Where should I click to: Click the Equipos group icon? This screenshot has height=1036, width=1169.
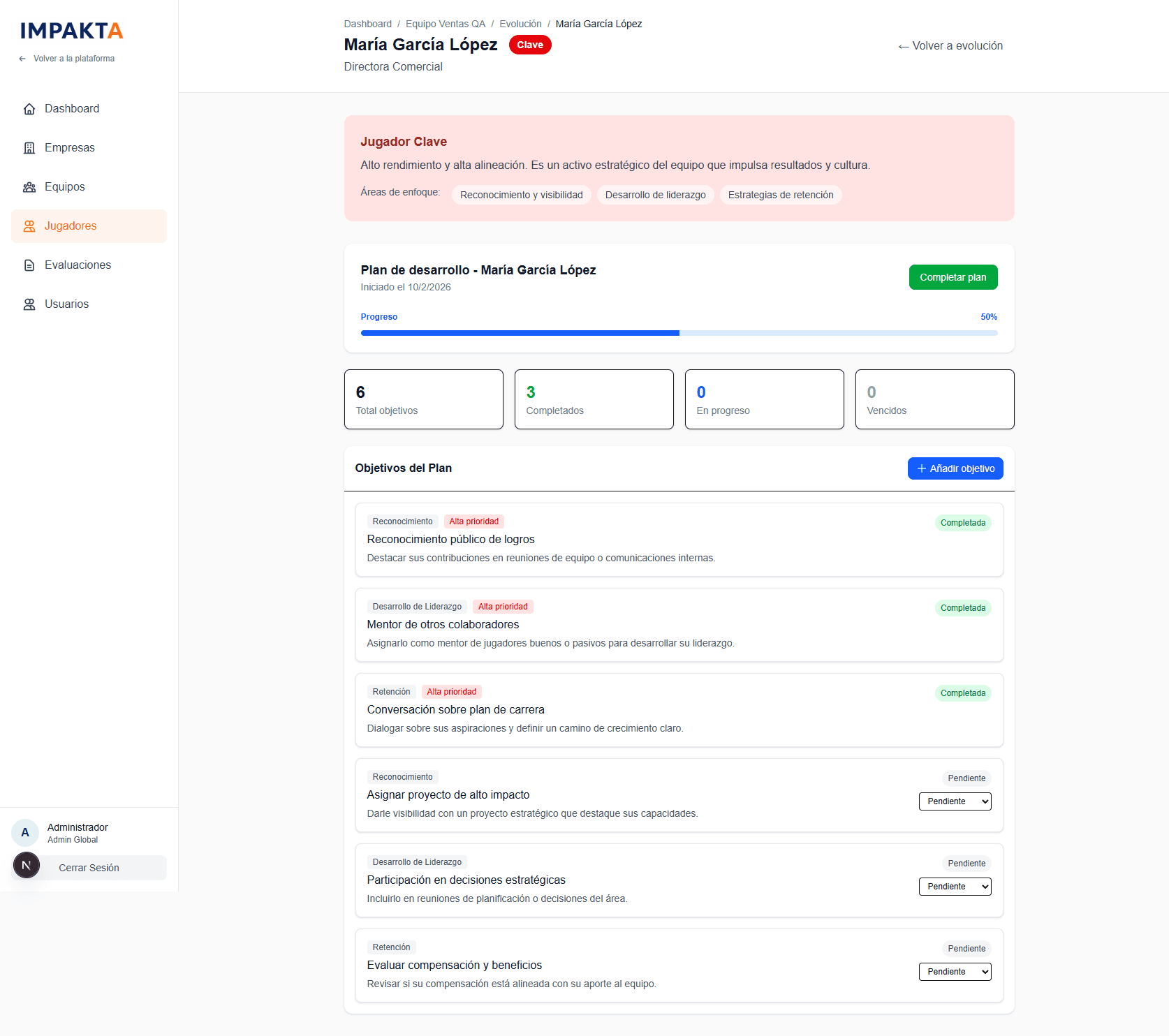[x=29, y=187]
